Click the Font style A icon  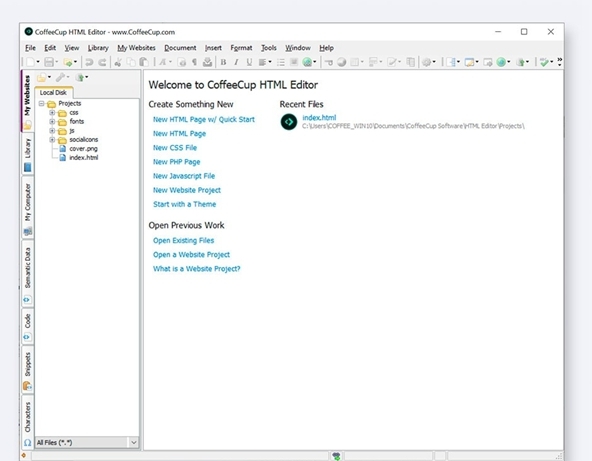click(x=163, y=62)
